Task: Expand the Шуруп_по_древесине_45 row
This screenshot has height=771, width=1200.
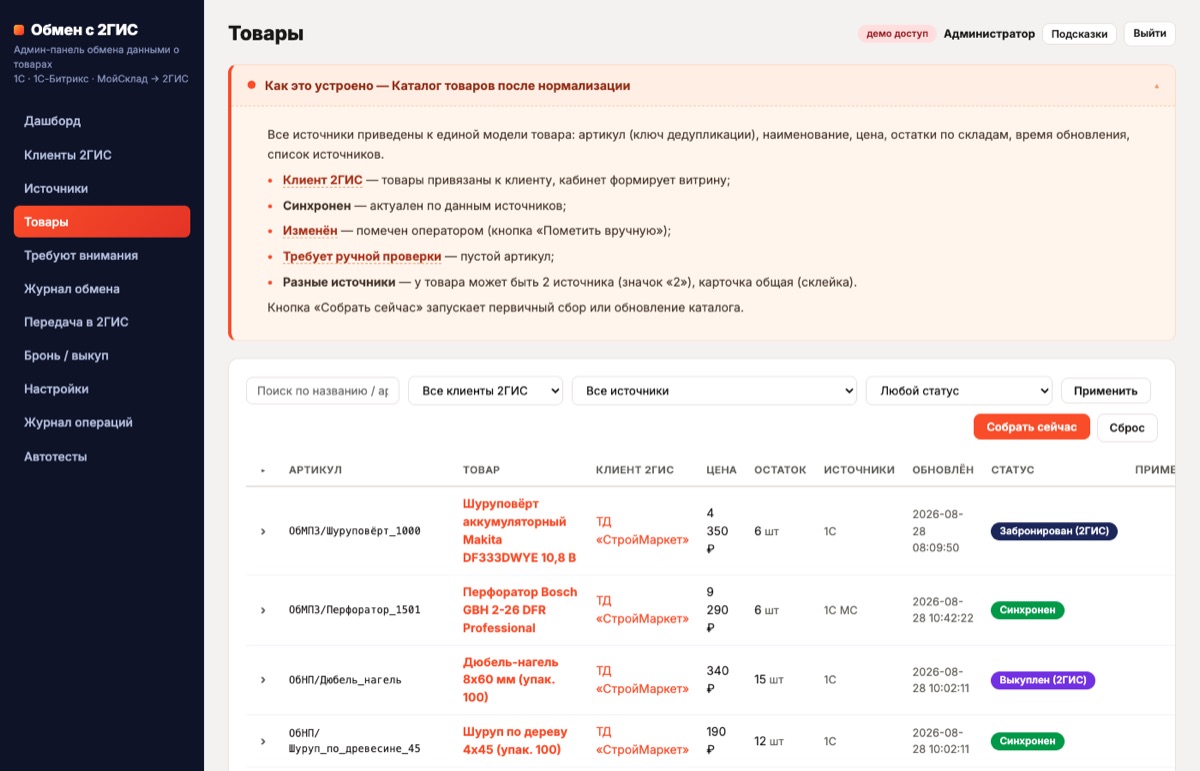Action: click(263, 741)
